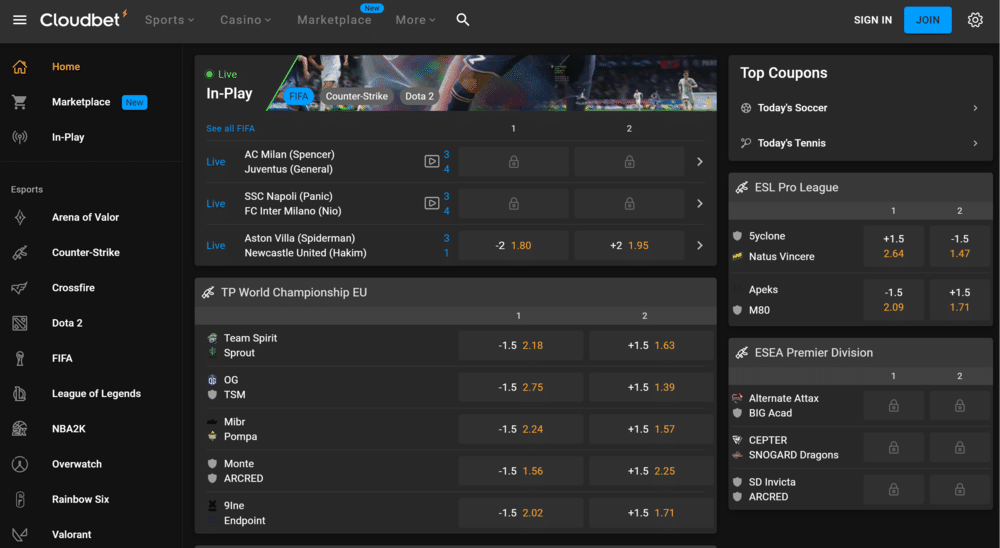
Task: Click the NBA2K basketball icon
Action: pos(20,429)
